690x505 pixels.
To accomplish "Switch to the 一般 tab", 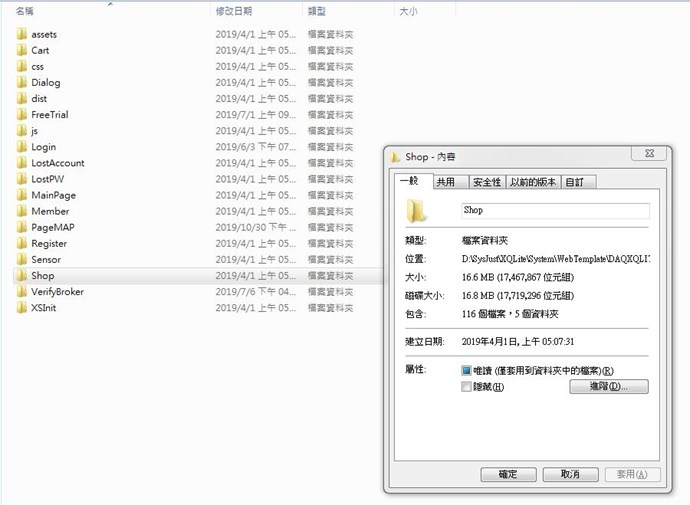I will point(414,180).
